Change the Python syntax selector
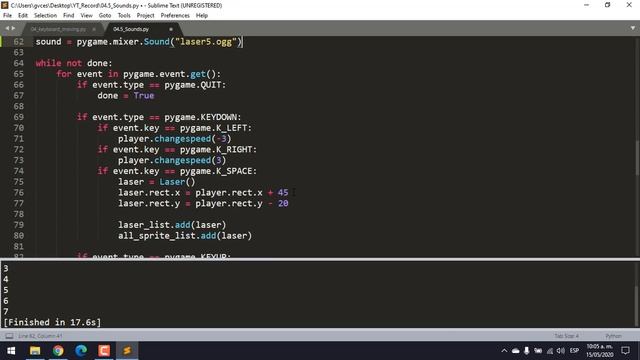The height and width of the screenshot is (360, 640). point(613,336)
